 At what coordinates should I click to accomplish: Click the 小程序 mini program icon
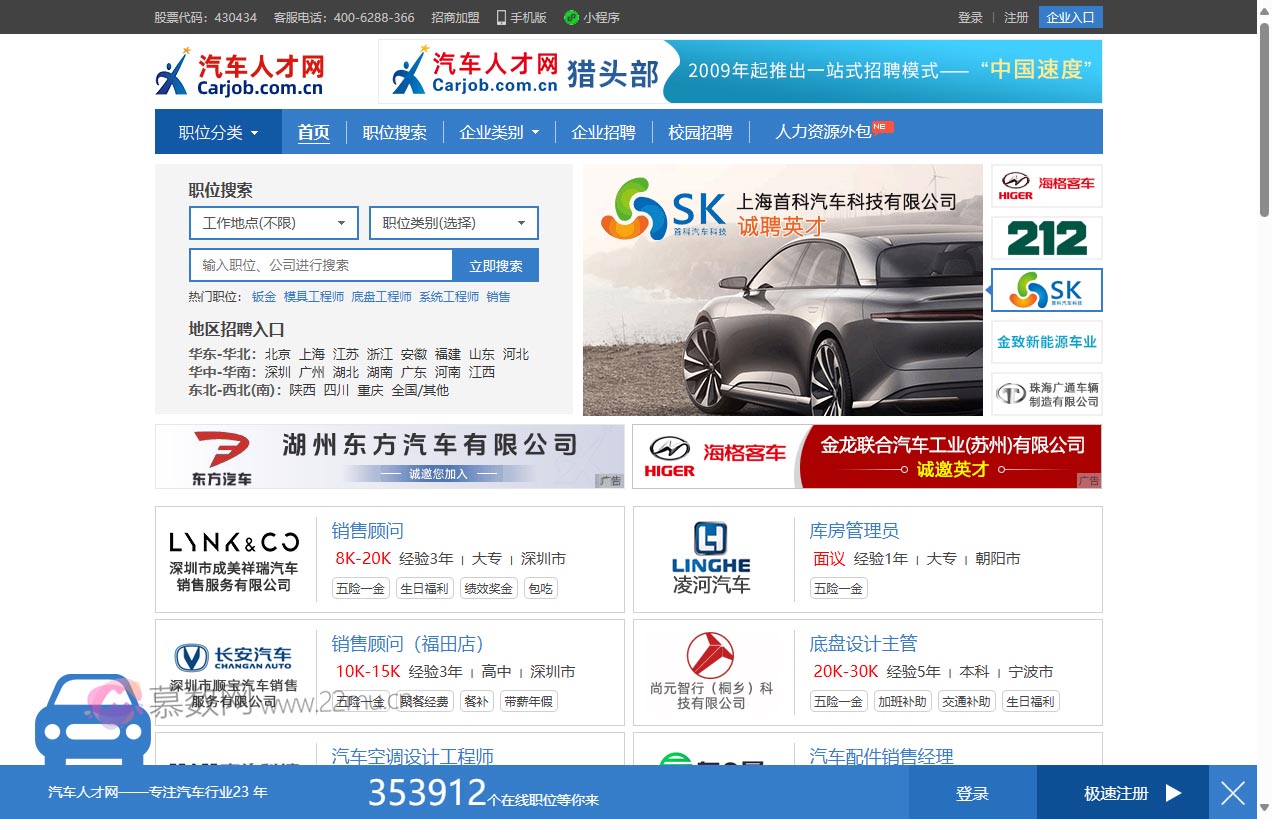coord(572,17)
